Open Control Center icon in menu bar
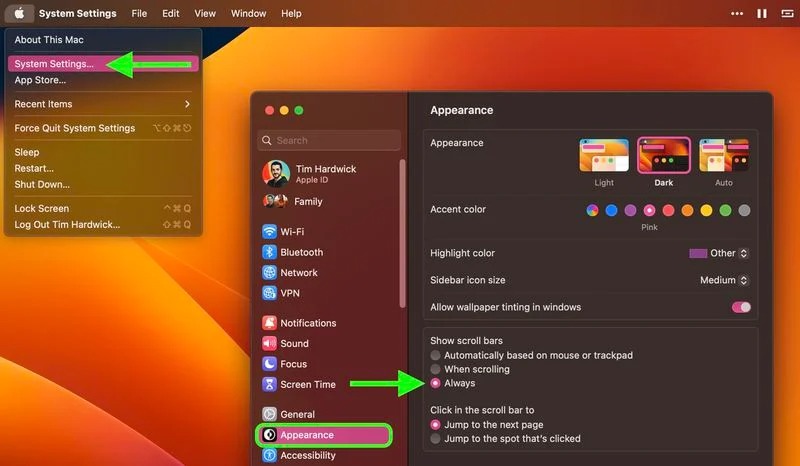 (787, 13)
